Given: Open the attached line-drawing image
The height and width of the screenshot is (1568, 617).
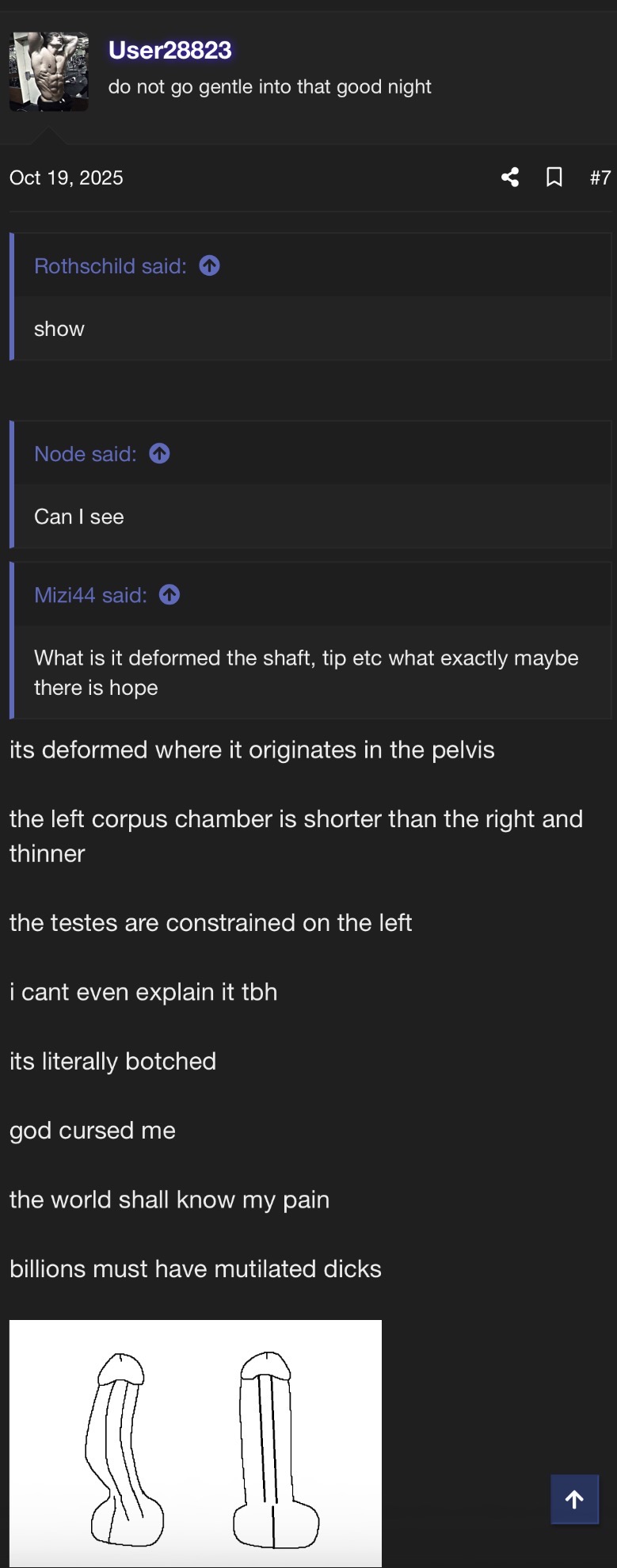Looking at the screenshot, I should coord(196,1442).
